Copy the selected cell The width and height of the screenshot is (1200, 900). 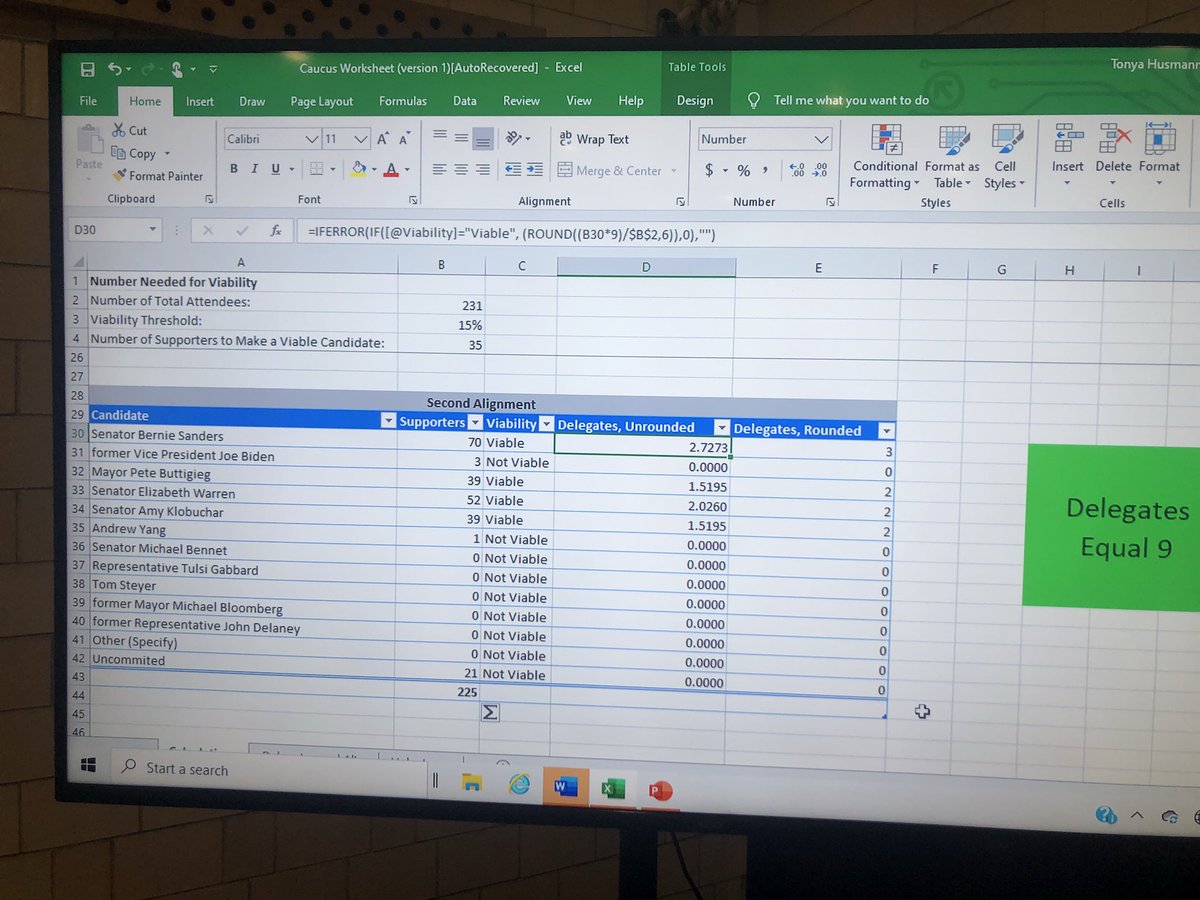click(135, 153)
